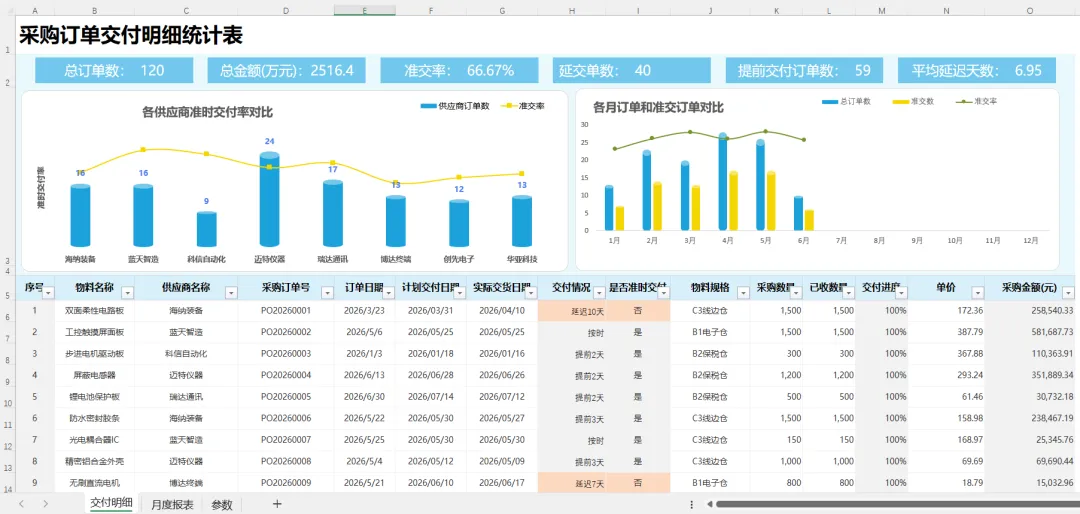Click the 科信自动化 cylinder bar labeled 9
Screen dimensions: 1080x514
point(207,229)
